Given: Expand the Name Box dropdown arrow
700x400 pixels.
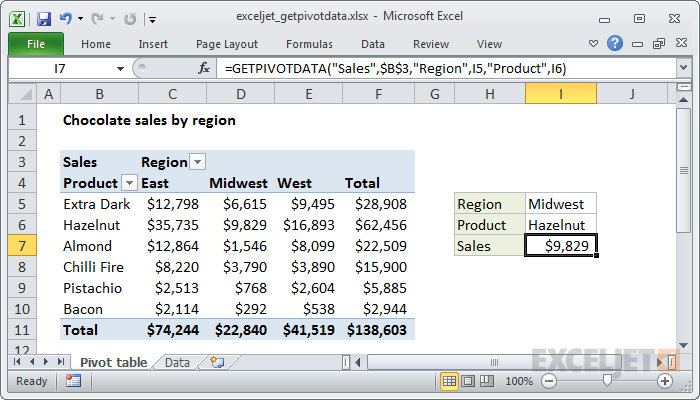Looking at the screenshot, I should (x=121, y=68).
